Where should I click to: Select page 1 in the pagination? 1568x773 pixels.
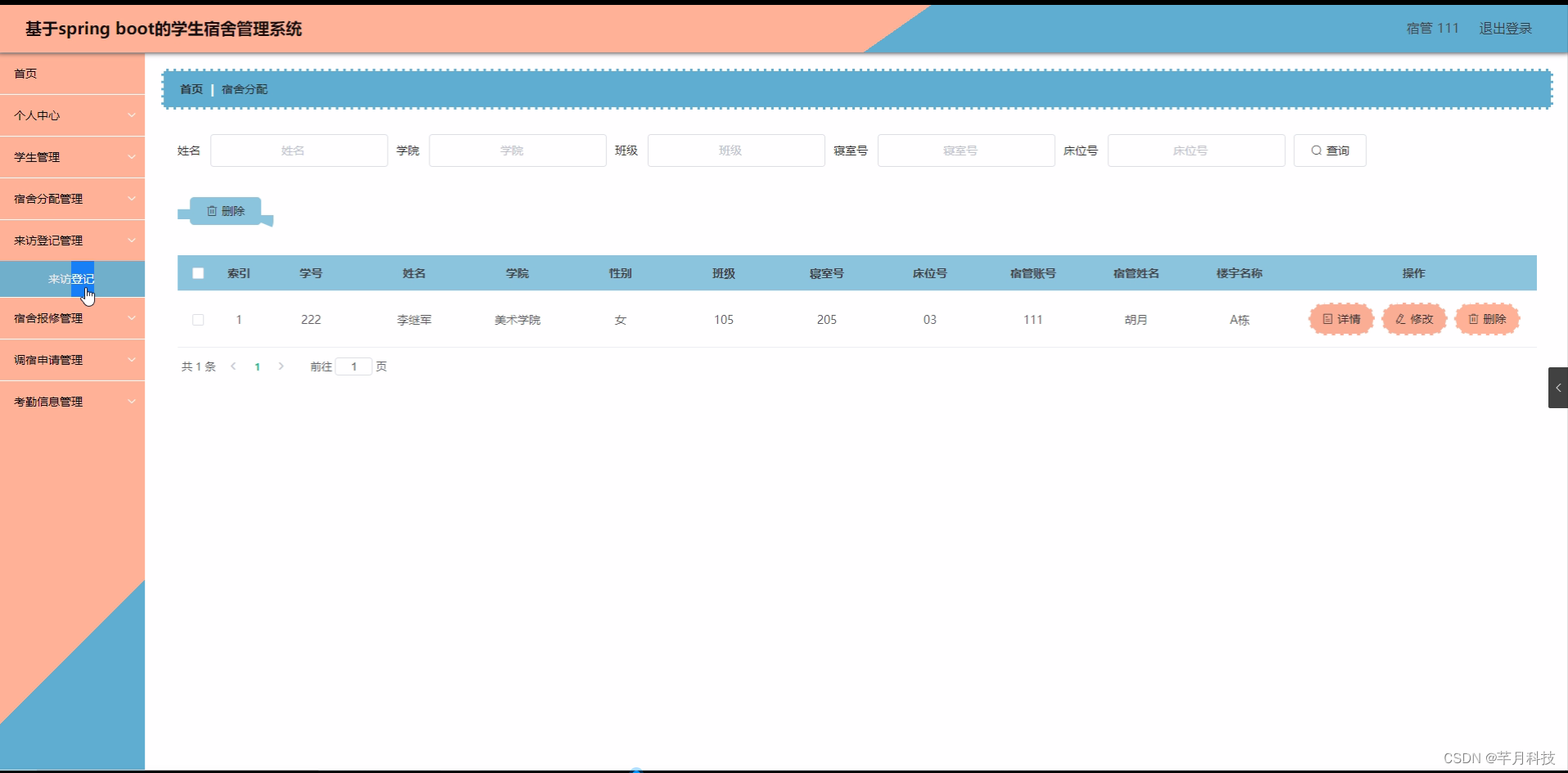click(x=257, y=366)
